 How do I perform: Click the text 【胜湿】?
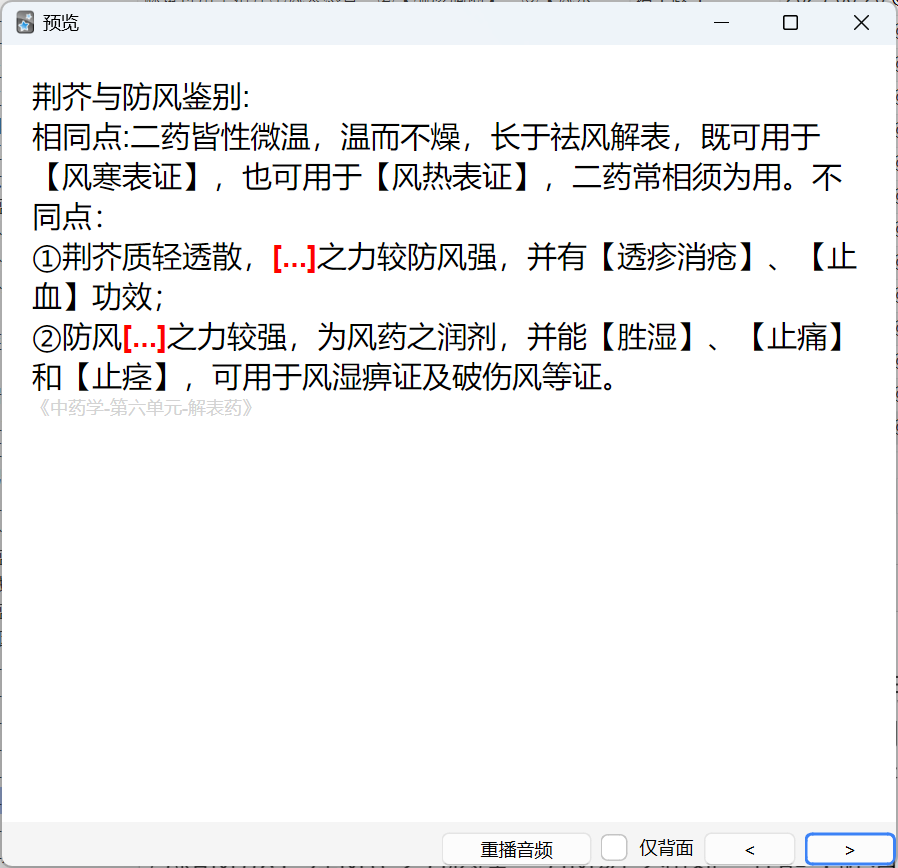point(647,337)
